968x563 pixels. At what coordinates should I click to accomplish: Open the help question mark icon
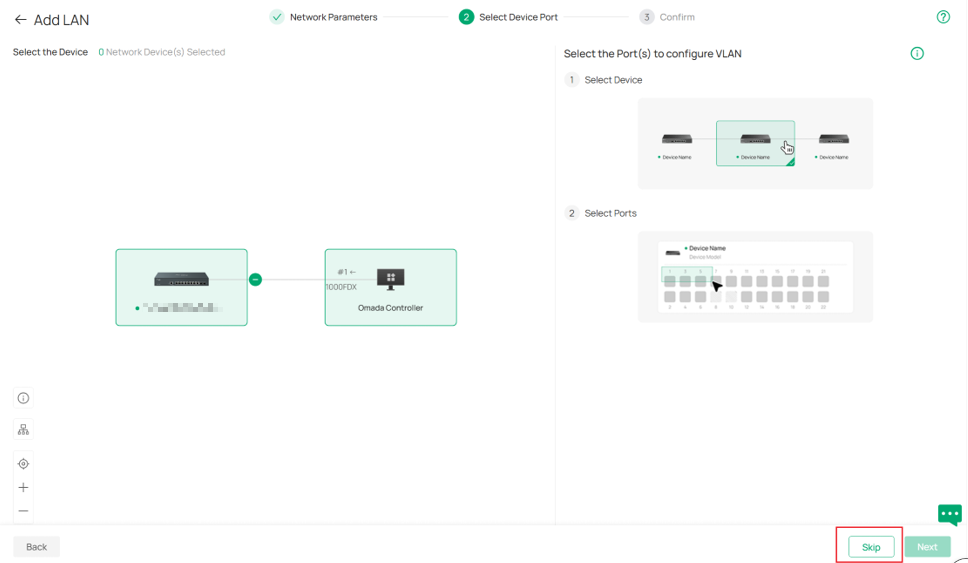pyautogui.click(x=943, y=17)
